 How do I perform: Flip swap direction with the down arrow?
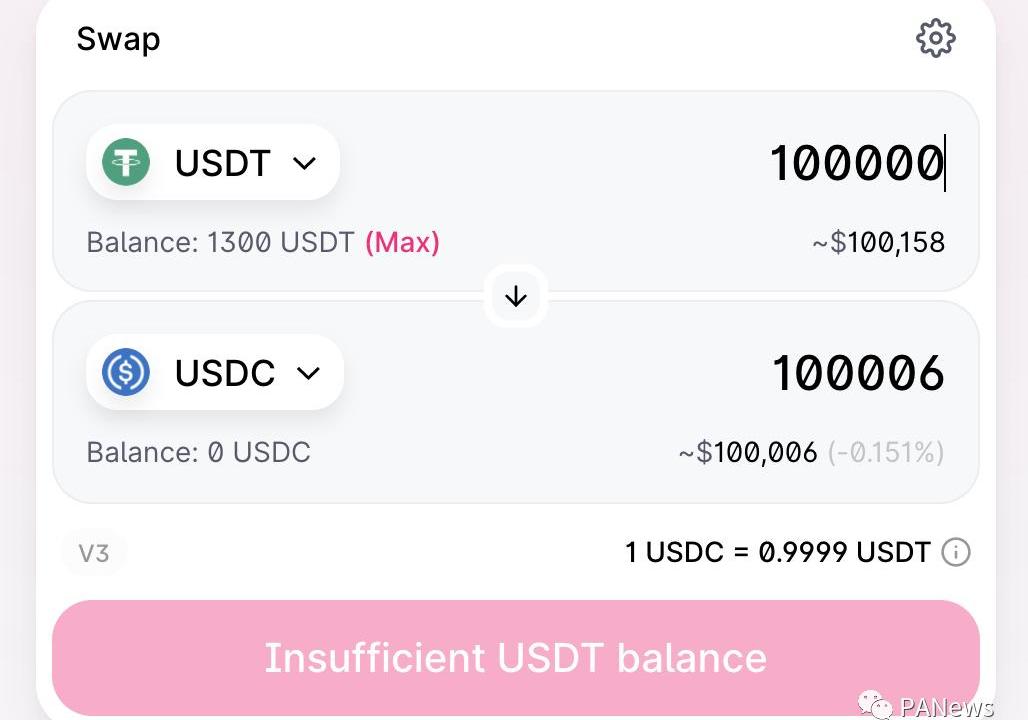click(x=516, y=296)
